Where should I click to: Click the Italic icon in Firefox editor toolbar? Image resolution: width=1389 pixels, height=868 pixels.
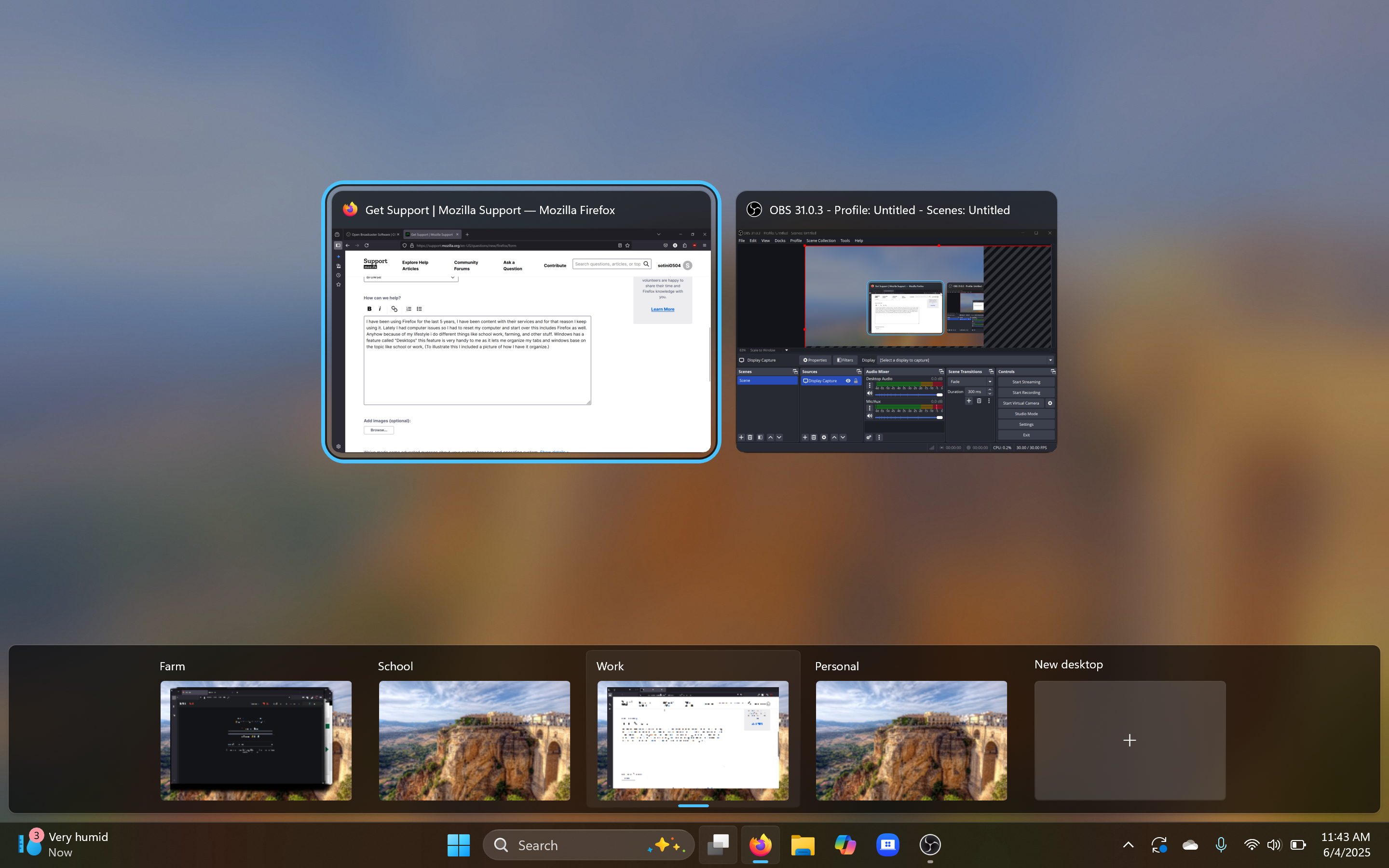click(380, 309)
